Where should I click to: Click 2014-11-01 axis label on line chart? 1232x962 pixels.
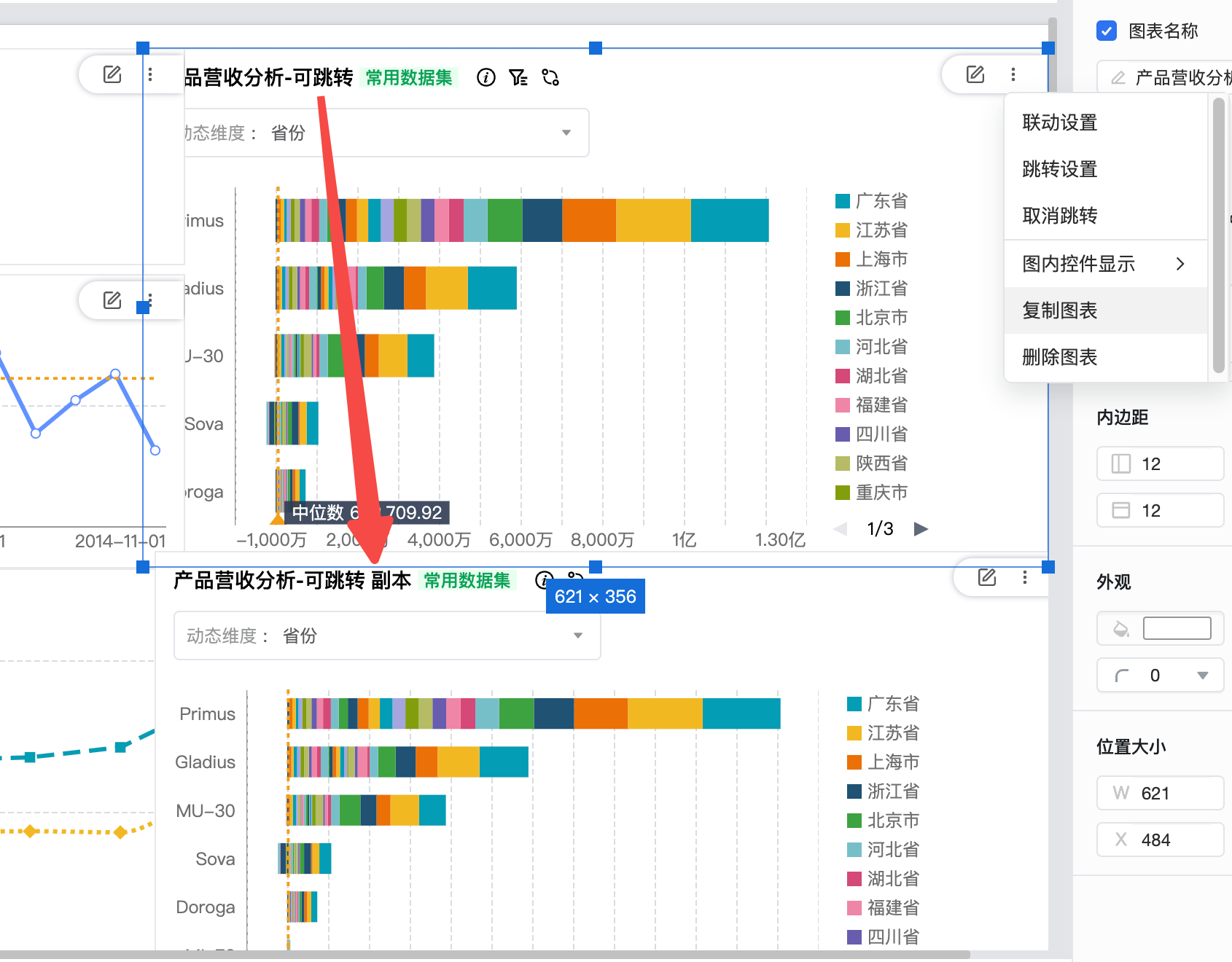point(120,541)
